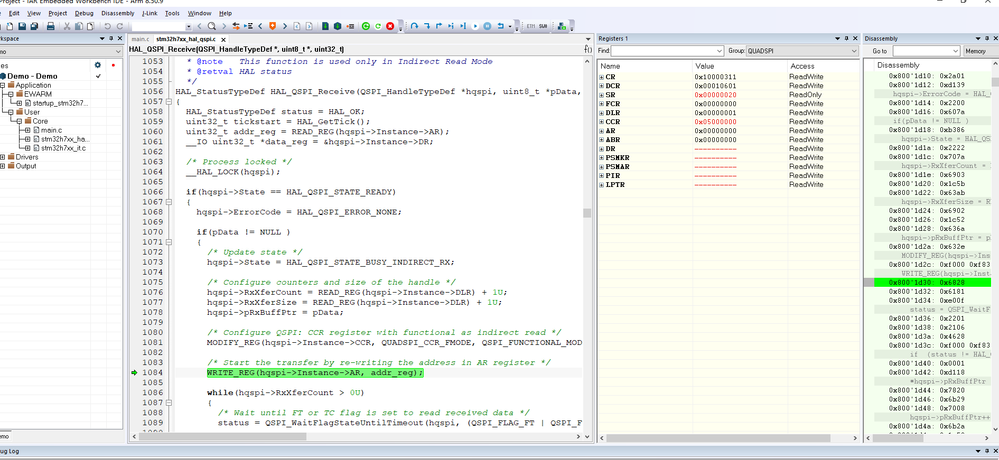Reset the target from debug toolbar
This screenshot has width=999, height=460.
501,26
